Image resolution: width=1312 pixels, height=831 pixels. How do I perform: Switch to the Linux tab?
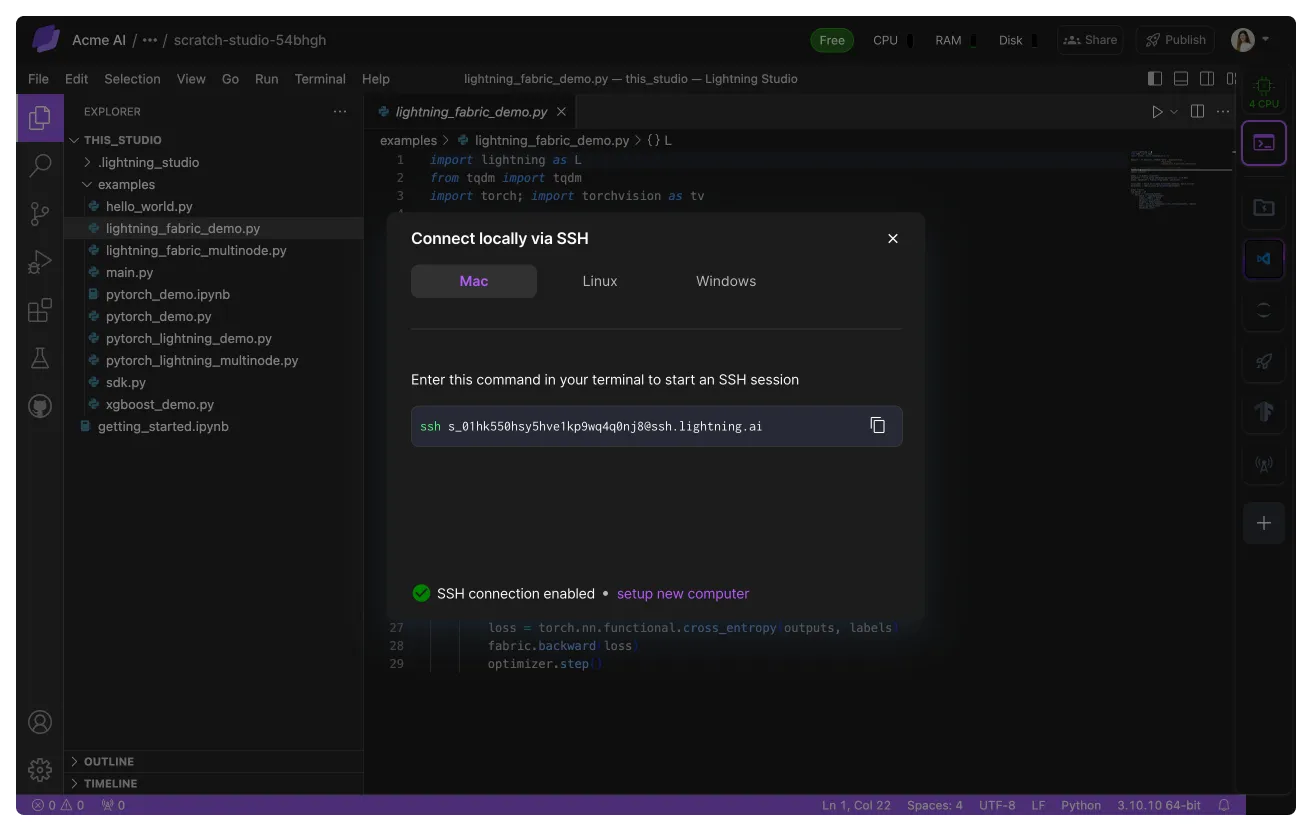click(x=600, y=281)
